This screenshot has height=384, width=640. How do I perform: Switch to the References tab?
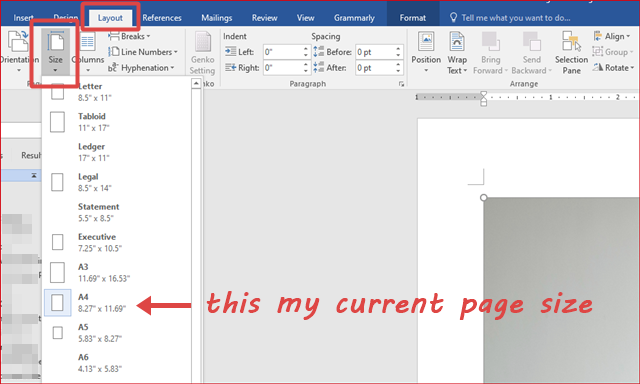click(x=162, y=18)
